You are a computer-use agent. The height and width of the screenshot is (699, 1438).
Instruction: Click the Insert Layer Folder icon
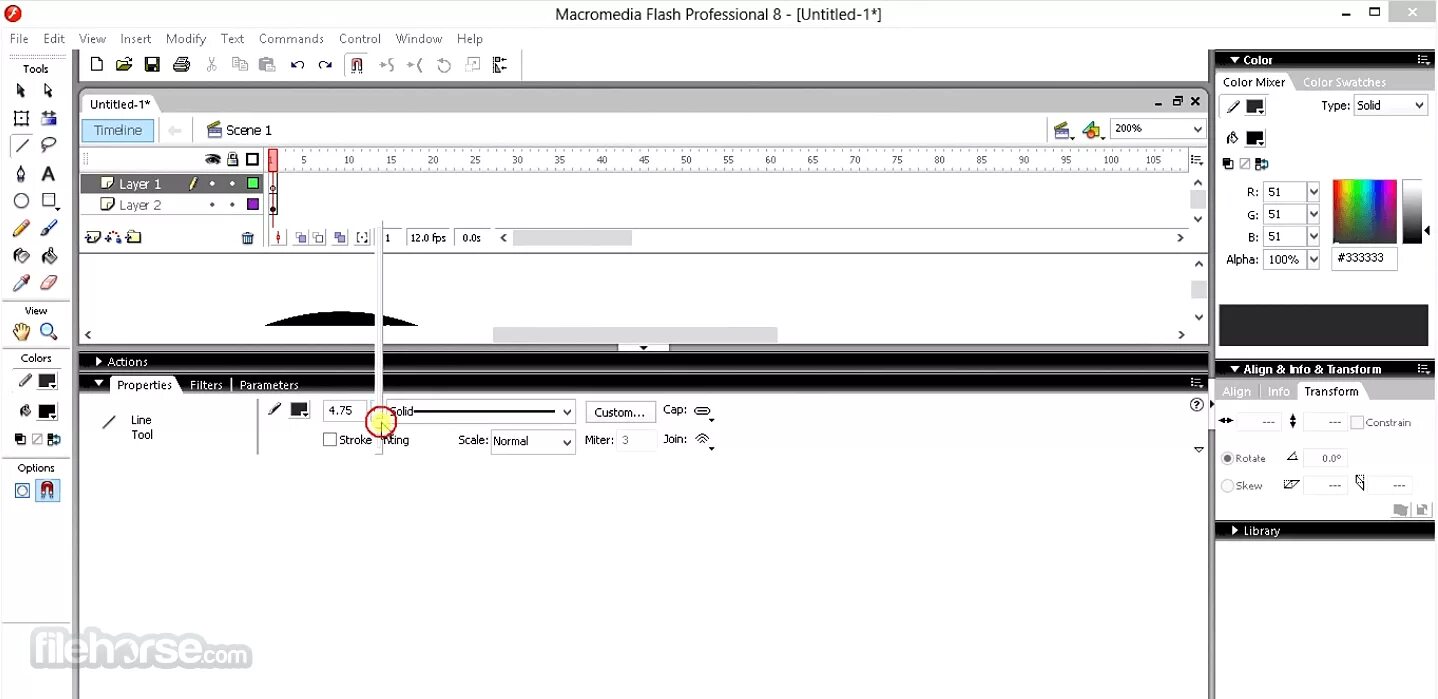tap(133, 237)
